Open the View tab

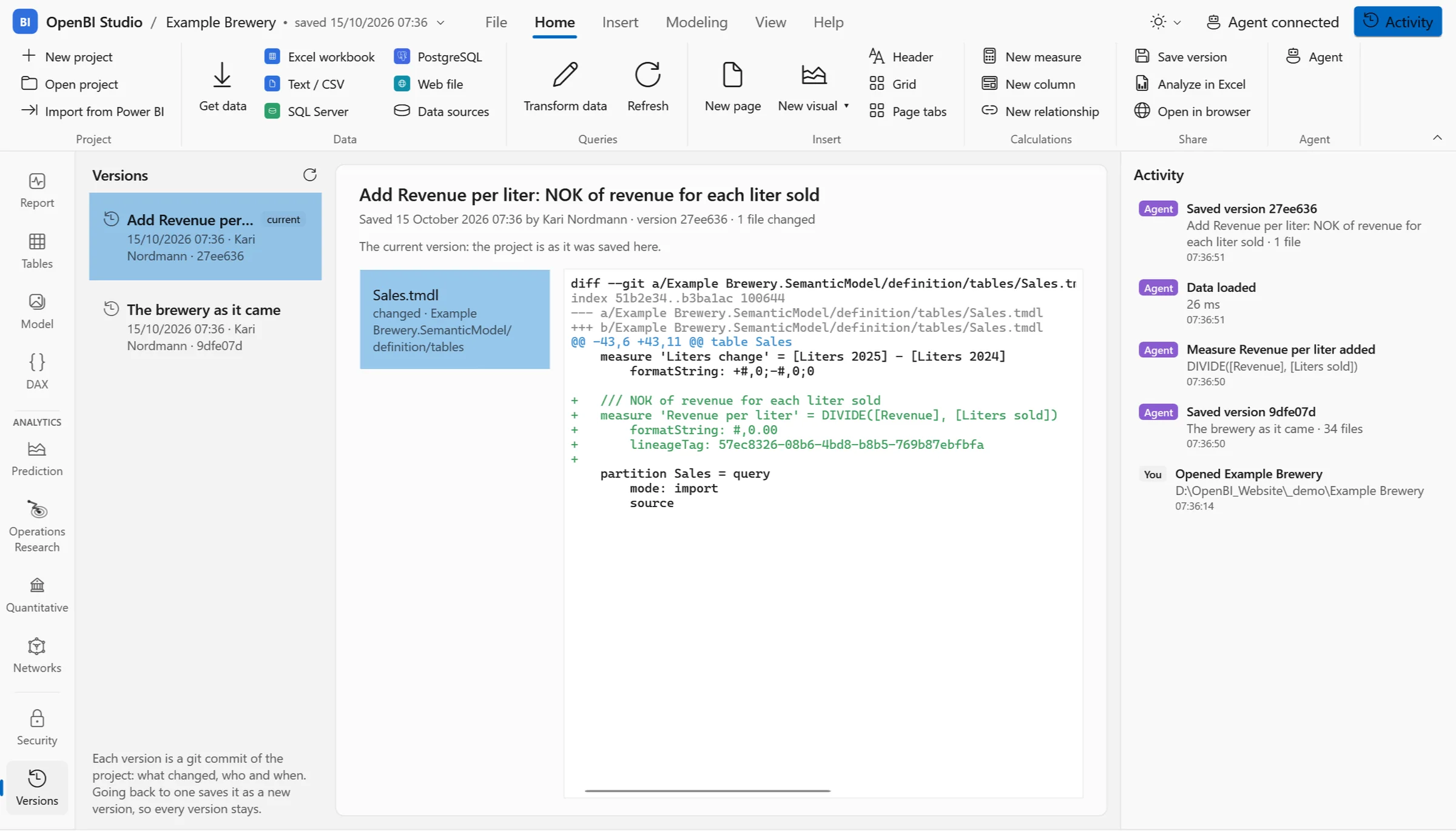click(770, 22)
